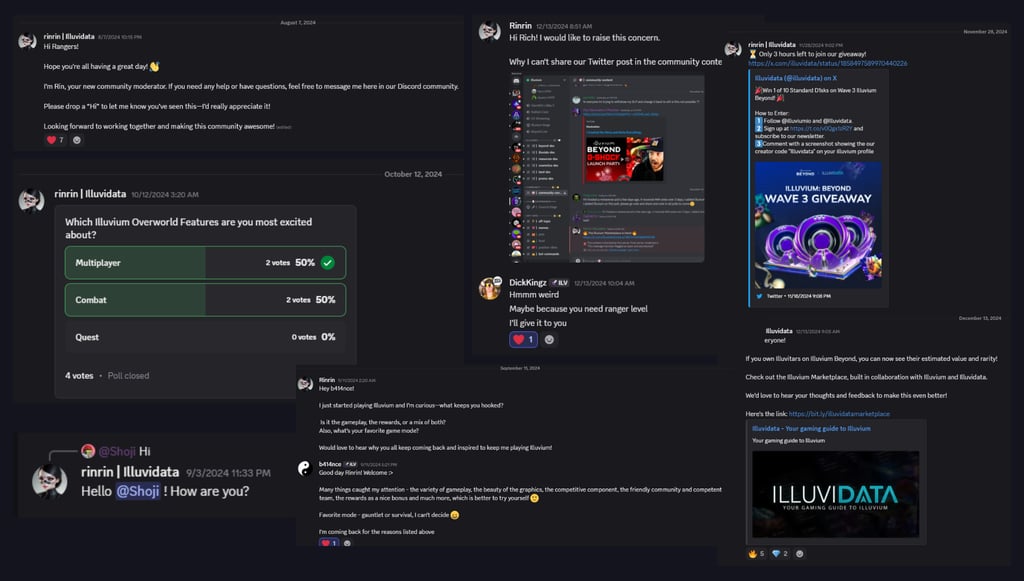Click the @Shoji mention in reply
1024x581 pixels.
click(138, 491)
